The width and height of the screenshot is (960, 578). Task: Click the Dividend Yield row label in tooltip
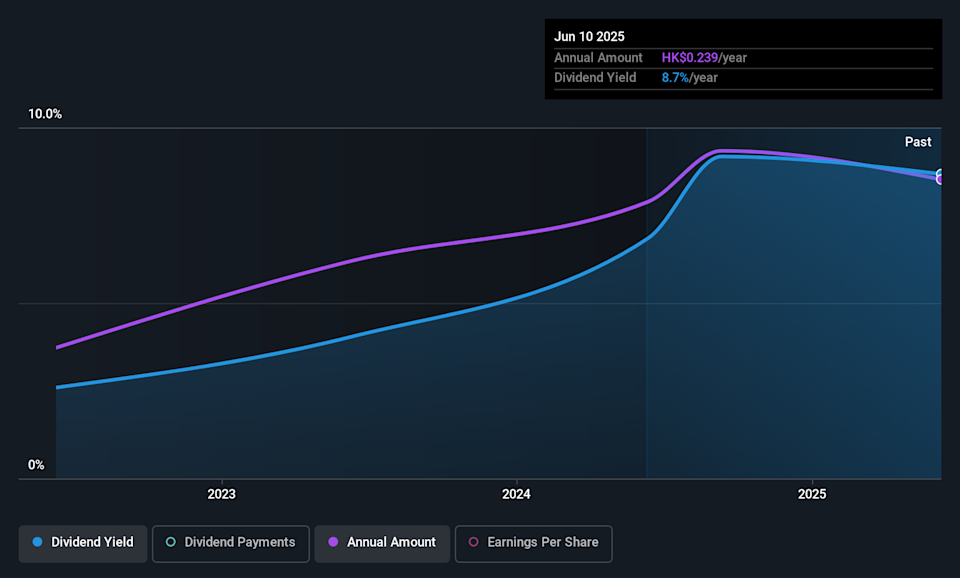point(595,78)
